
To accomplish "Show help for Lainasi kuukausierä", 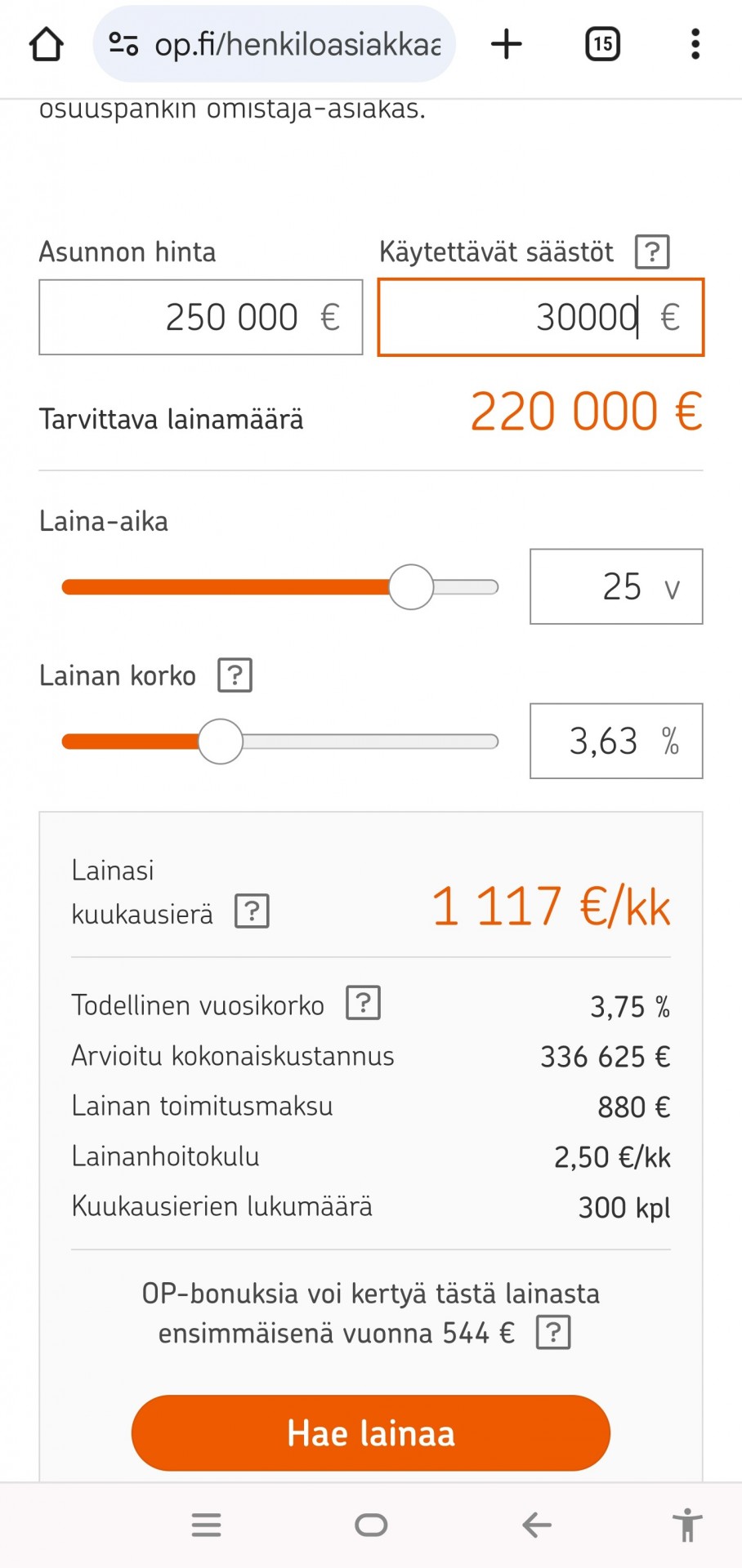I will (252, 911).
